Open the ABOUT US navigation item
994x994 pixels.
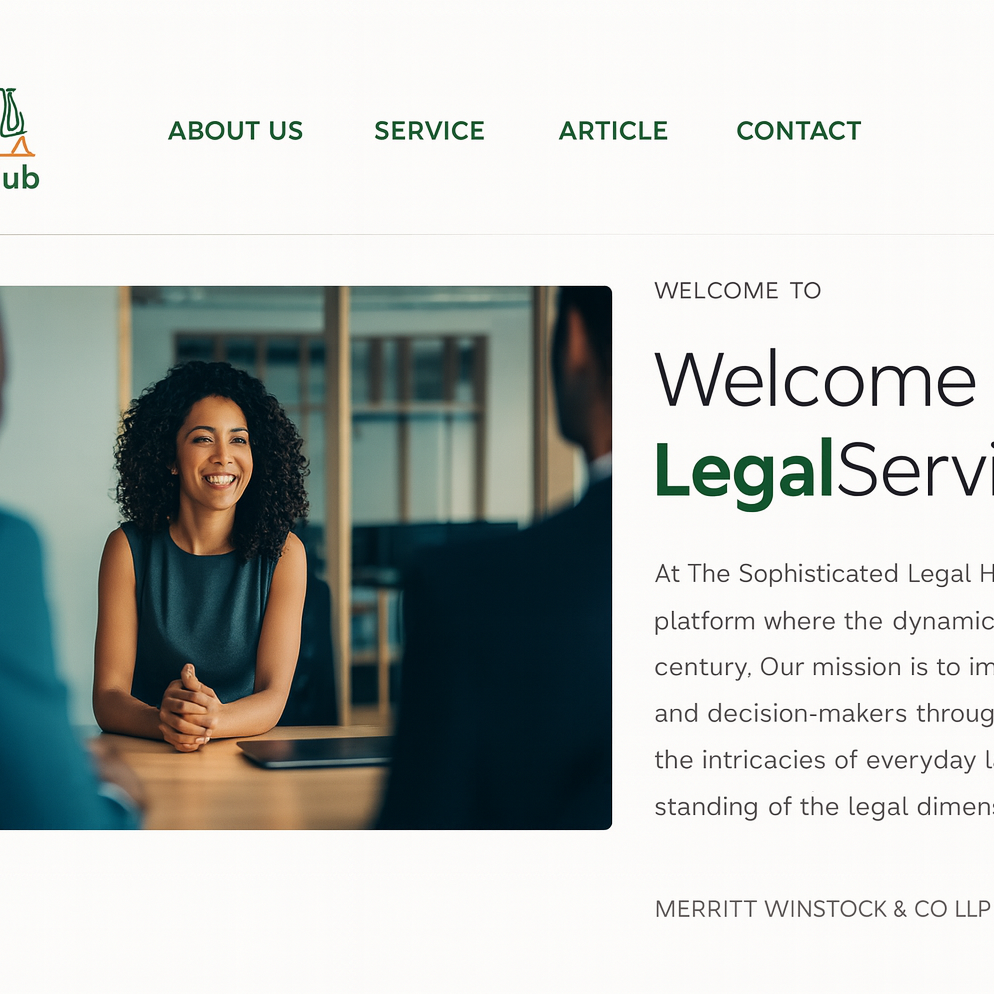click(x=235, y=131)
